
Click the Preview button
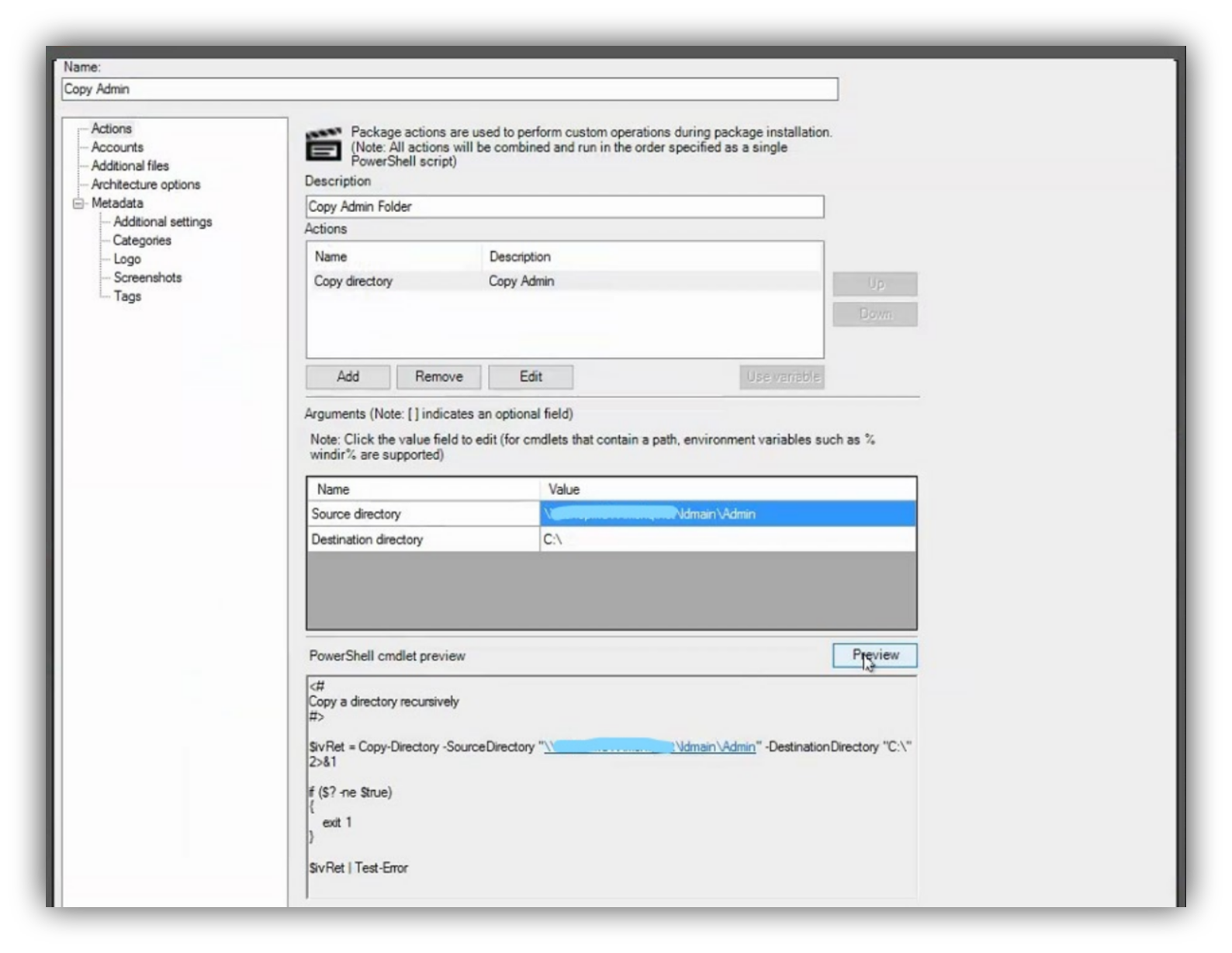874,656
